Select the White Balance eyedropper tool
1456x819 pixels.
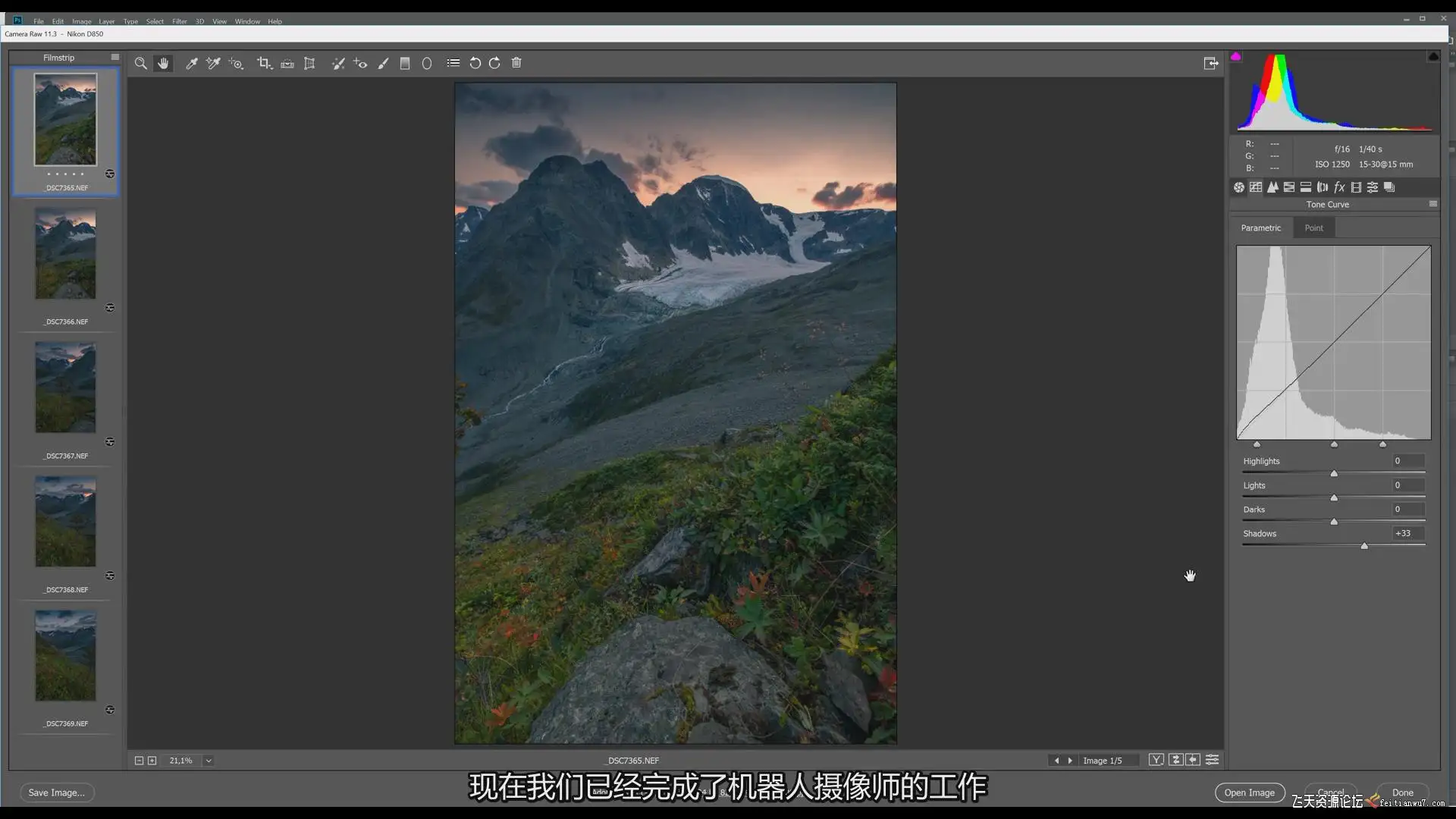[x=192, y=64]
